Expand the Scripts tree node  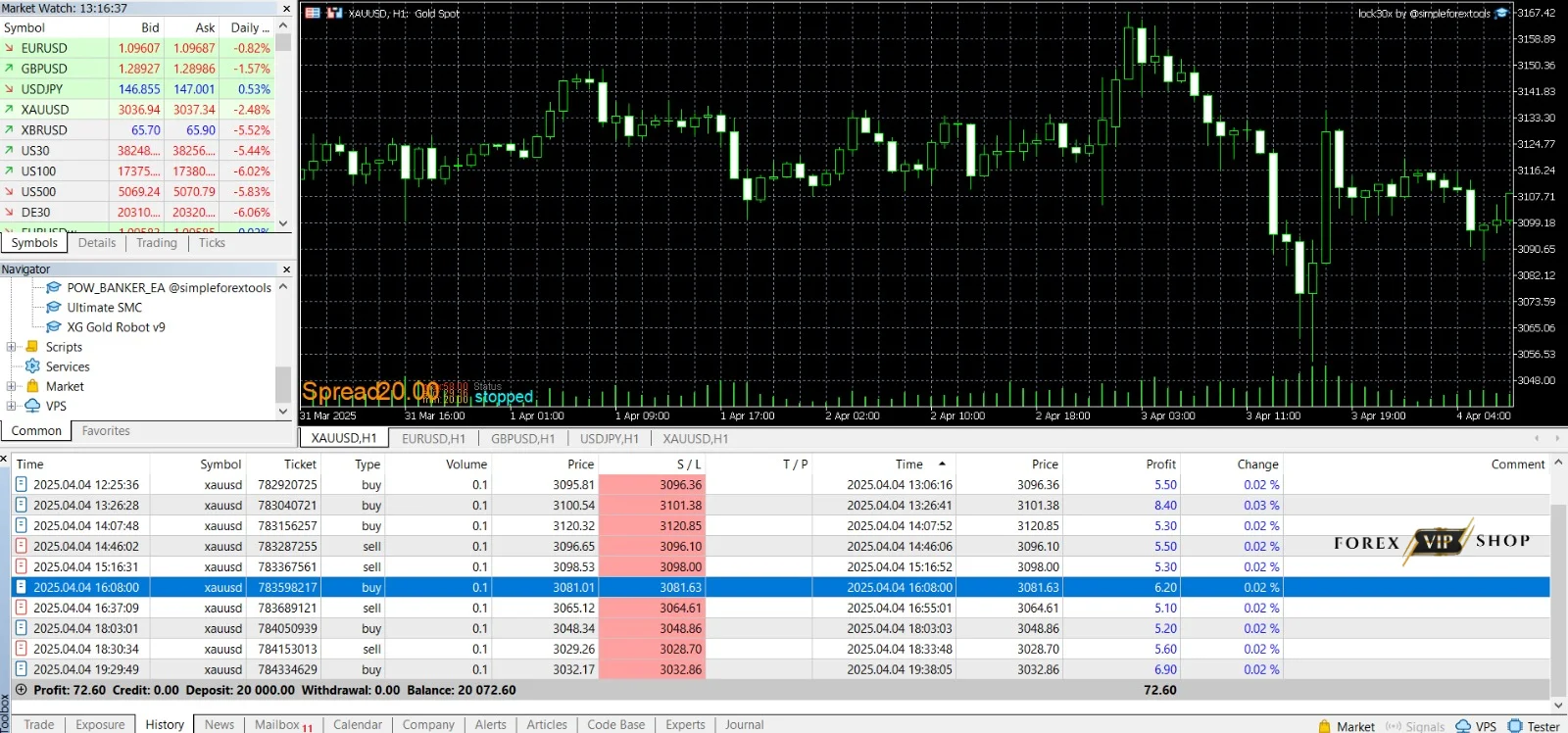[11, 347]
